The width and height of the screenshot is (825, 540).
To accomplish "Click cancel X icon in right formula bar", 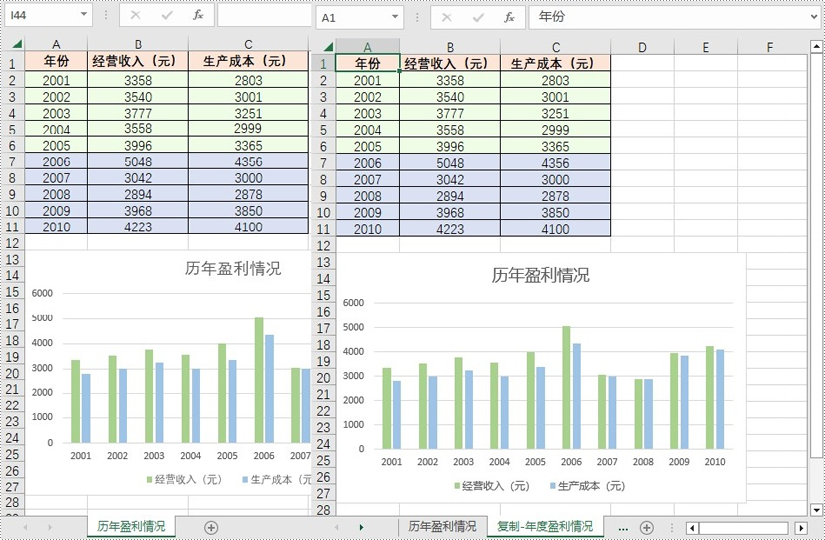I will (x=446, y=18).
